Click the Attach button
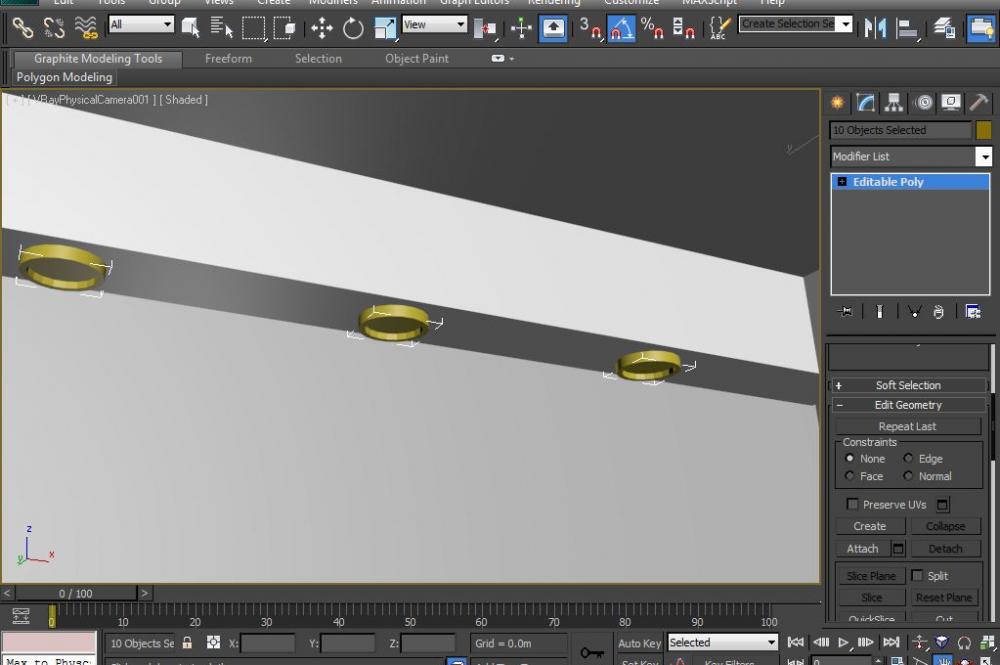1000x665 pixels. coord(862,549)
